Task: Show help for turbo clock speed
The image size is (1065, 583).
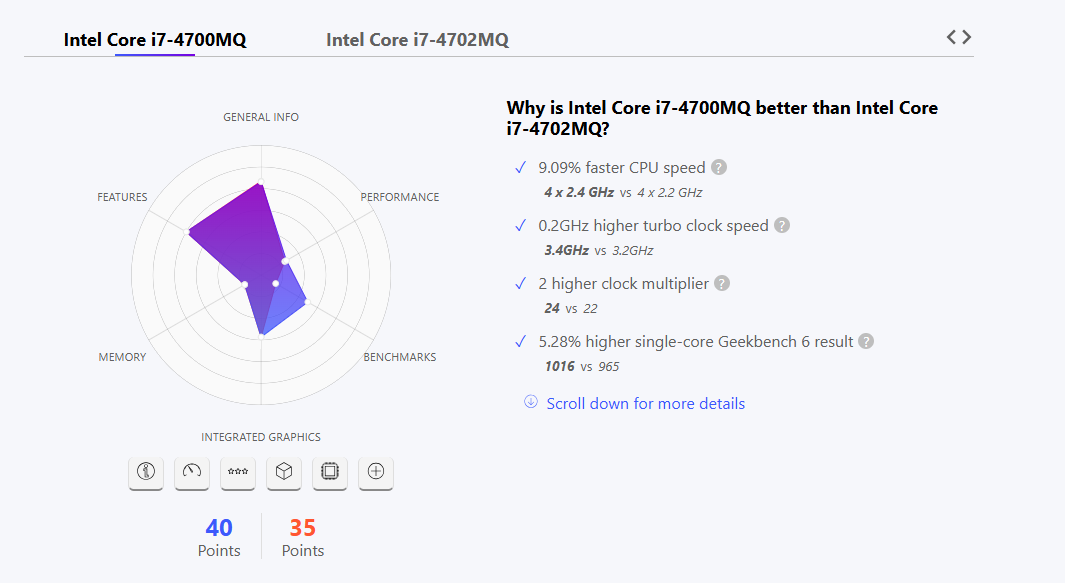Action: pyautogui.click(x=782, y=226)
